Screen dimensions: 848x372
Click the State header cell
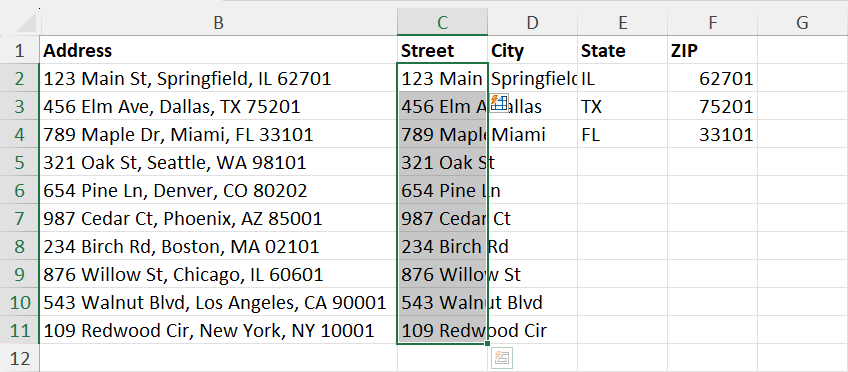pos(622,50)
